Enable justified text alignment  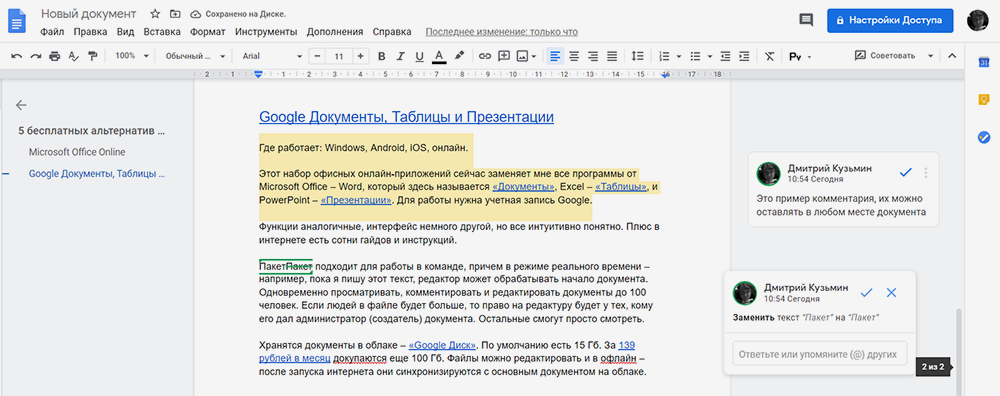point(612,56)
